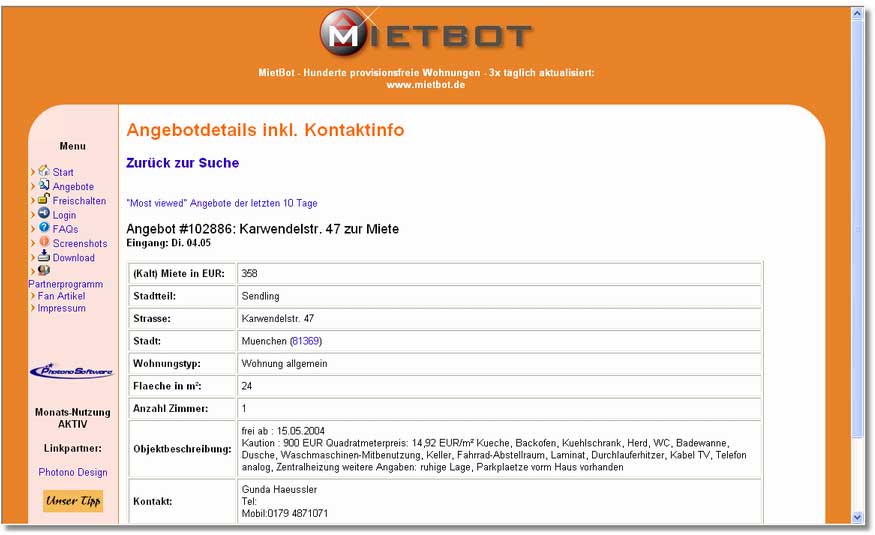Click the question mark icon beside FAQs
Viewport: 875px width, 535px height.
click(x=44, y=228)
